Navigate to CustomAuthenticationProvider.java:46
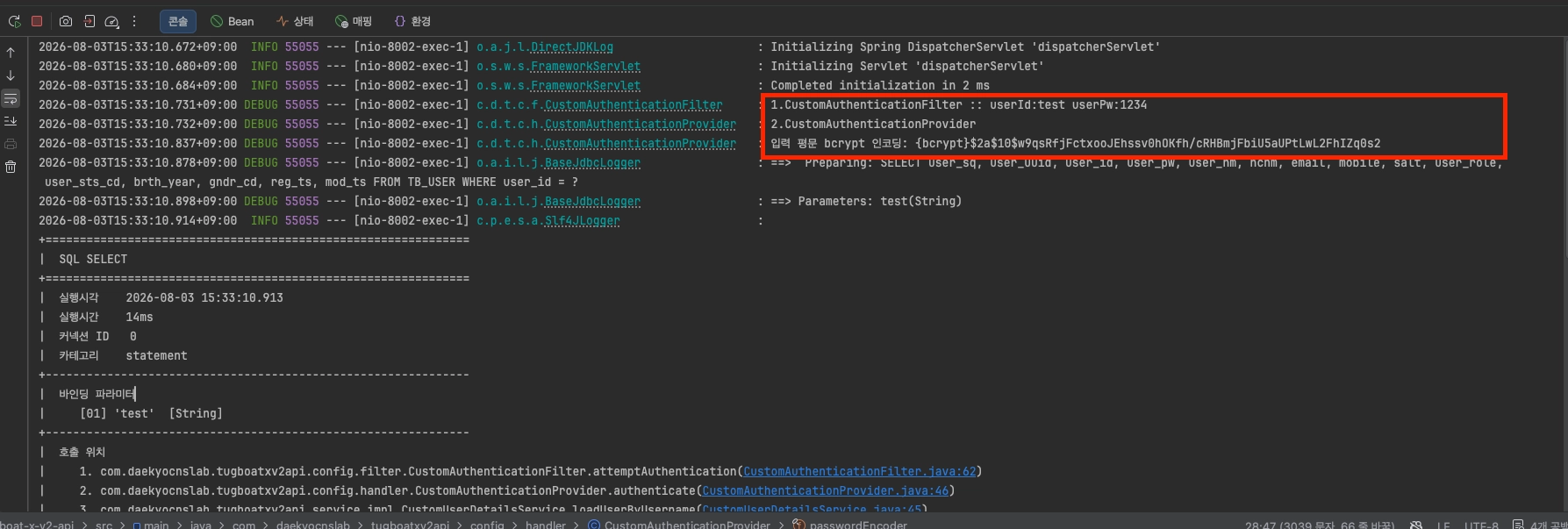The image size is (1568, 529). [825, 491]
